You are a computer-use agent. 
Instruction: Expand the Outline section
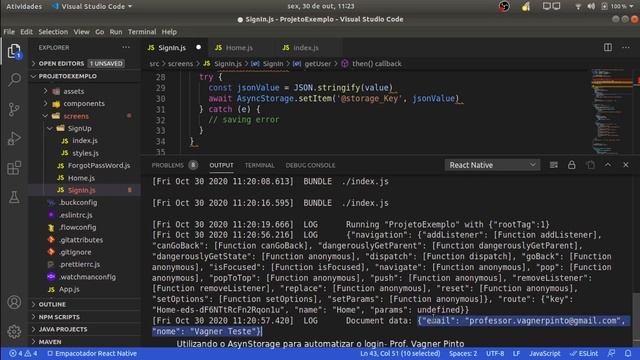tap(84, 304)
